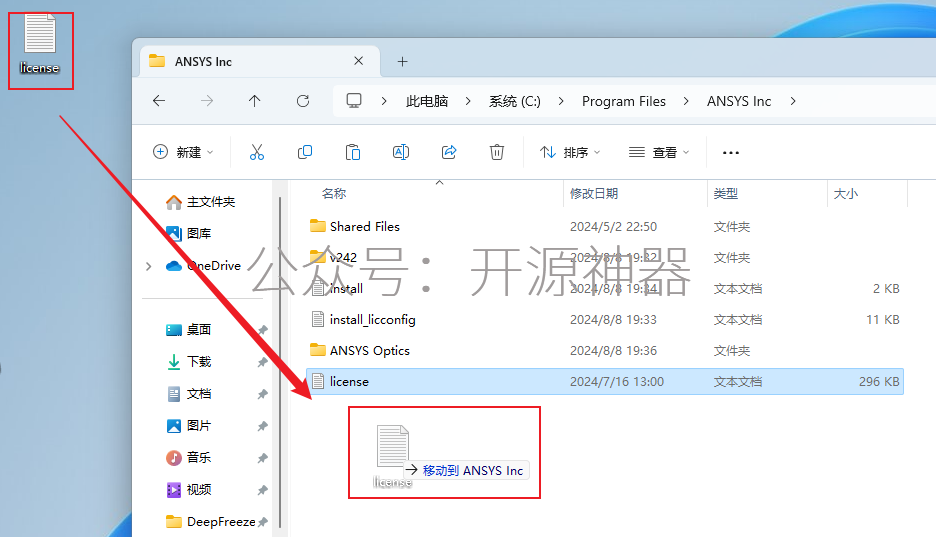936x537 pixels.
Task: Open the 查看 (View) dropdown
Action: coord(659,152)
